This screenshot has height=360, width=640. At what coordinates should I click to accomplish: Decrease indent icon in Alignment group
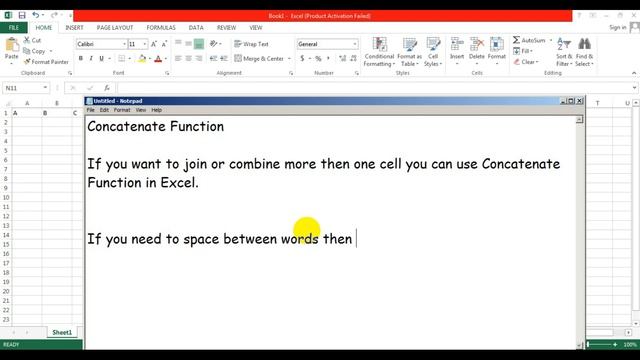click(x=213, y=58)
